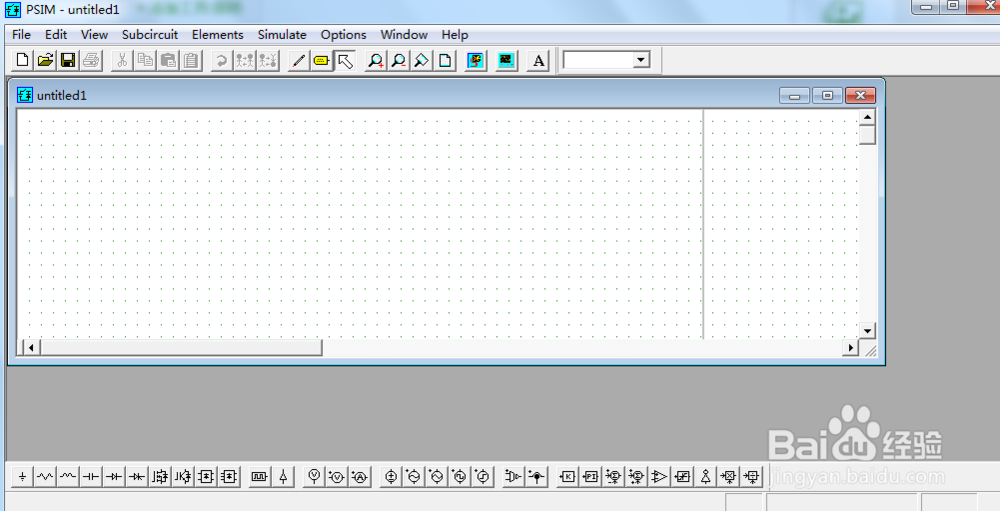Viewport: 1000px width, 511px height.
Task: Open the File menu
Action: coord(21,34)
